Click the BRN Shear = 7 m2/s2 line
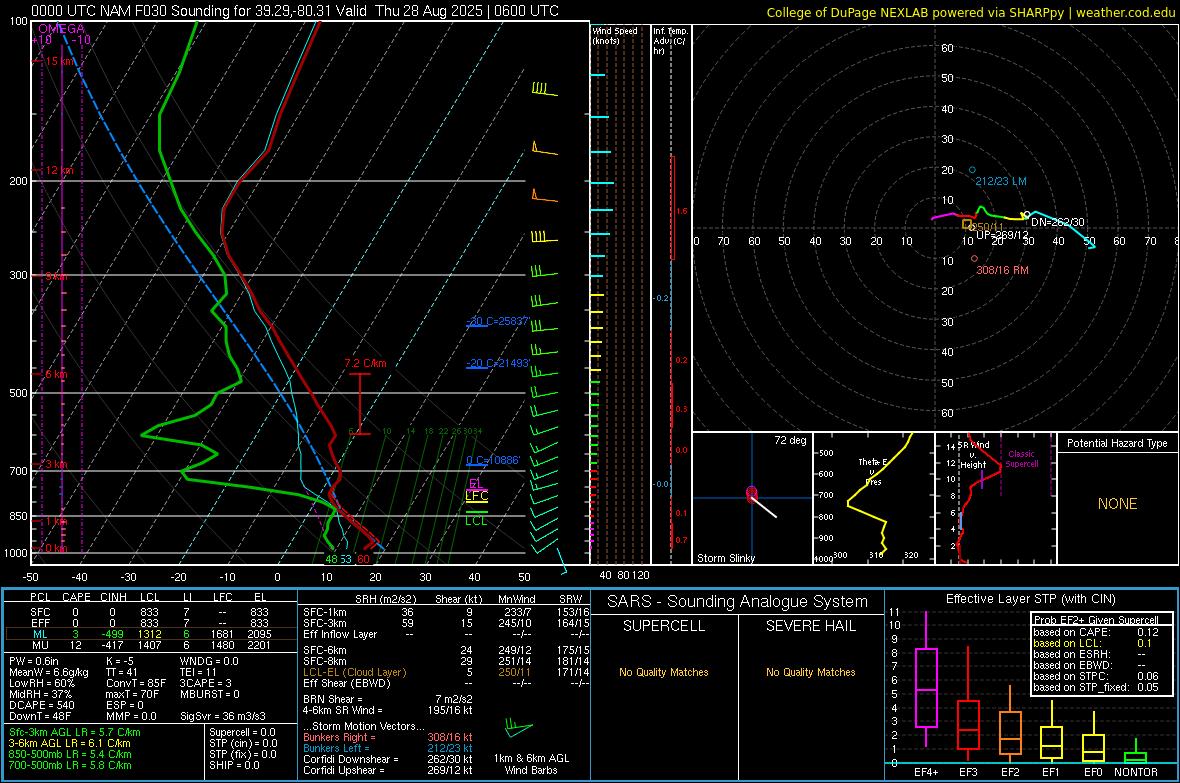The height and width of the screenshot is (783, 1180). coord(388,699)
